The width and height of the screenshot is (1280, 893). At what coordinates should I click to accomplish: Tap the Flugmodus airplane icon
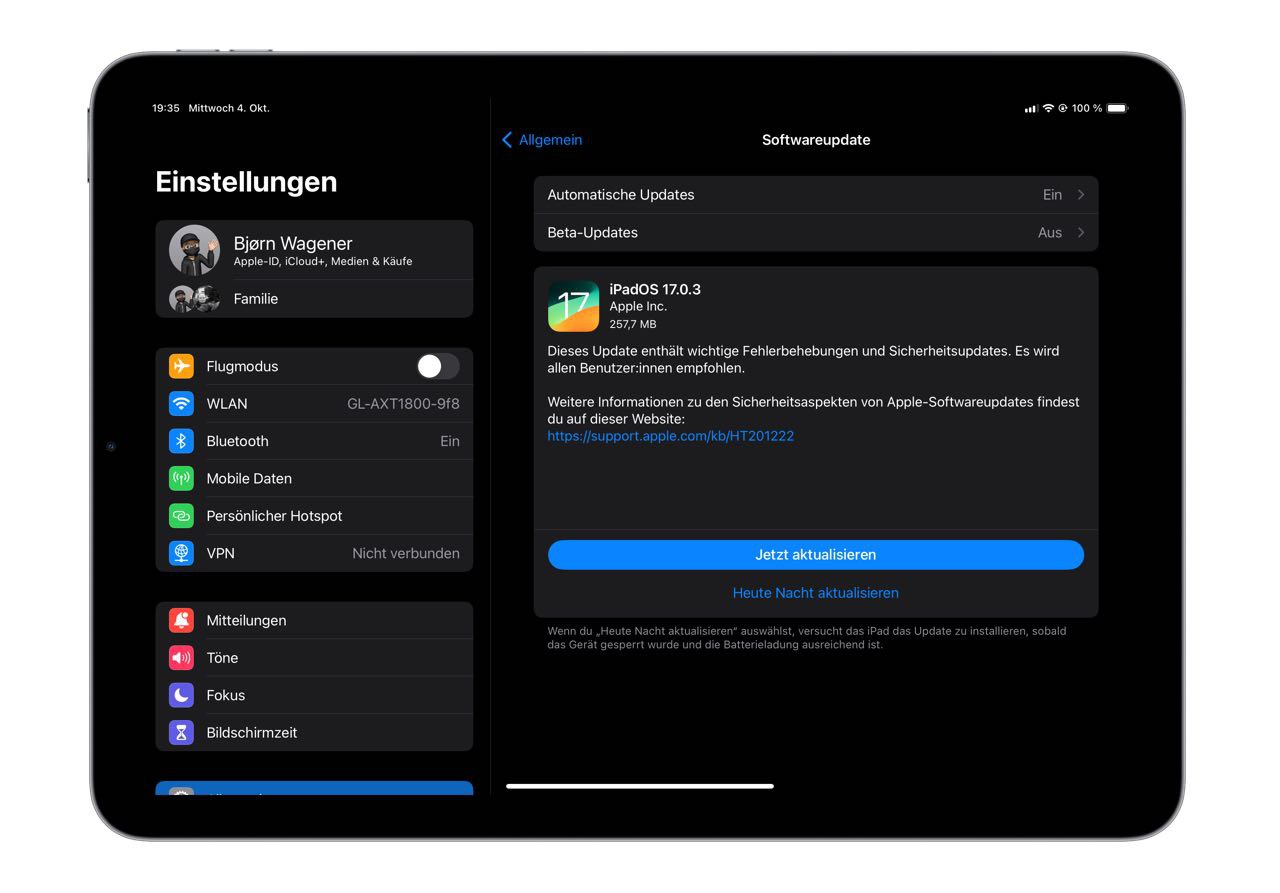181,366
